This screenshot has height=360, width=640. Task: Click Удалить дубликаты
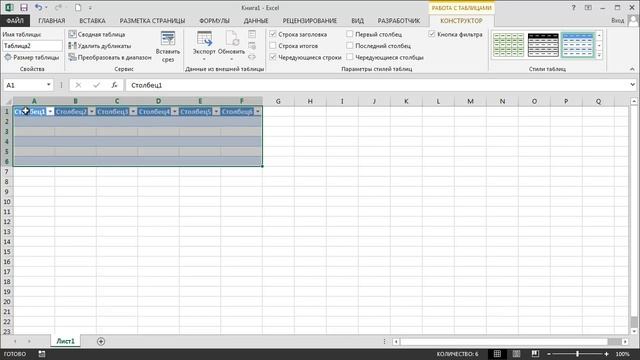[104, 46]
